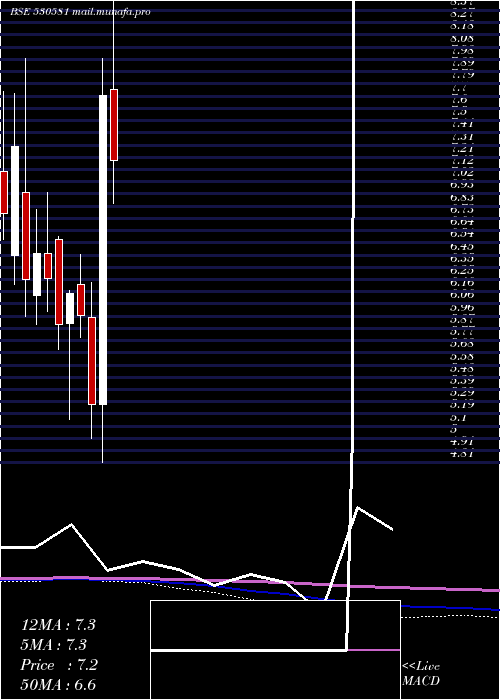Click the 6.83 price axis label

click(462, 198)
